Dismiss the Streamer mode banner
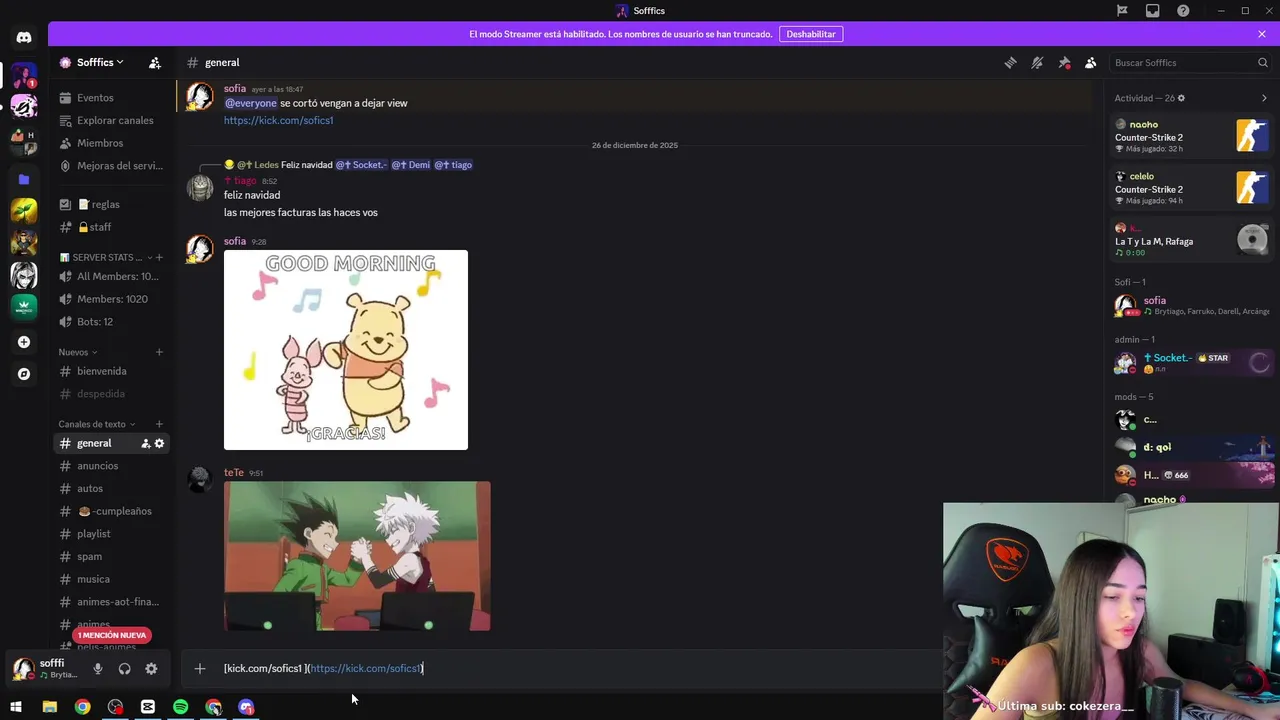The width and height of the screenshot is (1280, 720). point(1262,34)
